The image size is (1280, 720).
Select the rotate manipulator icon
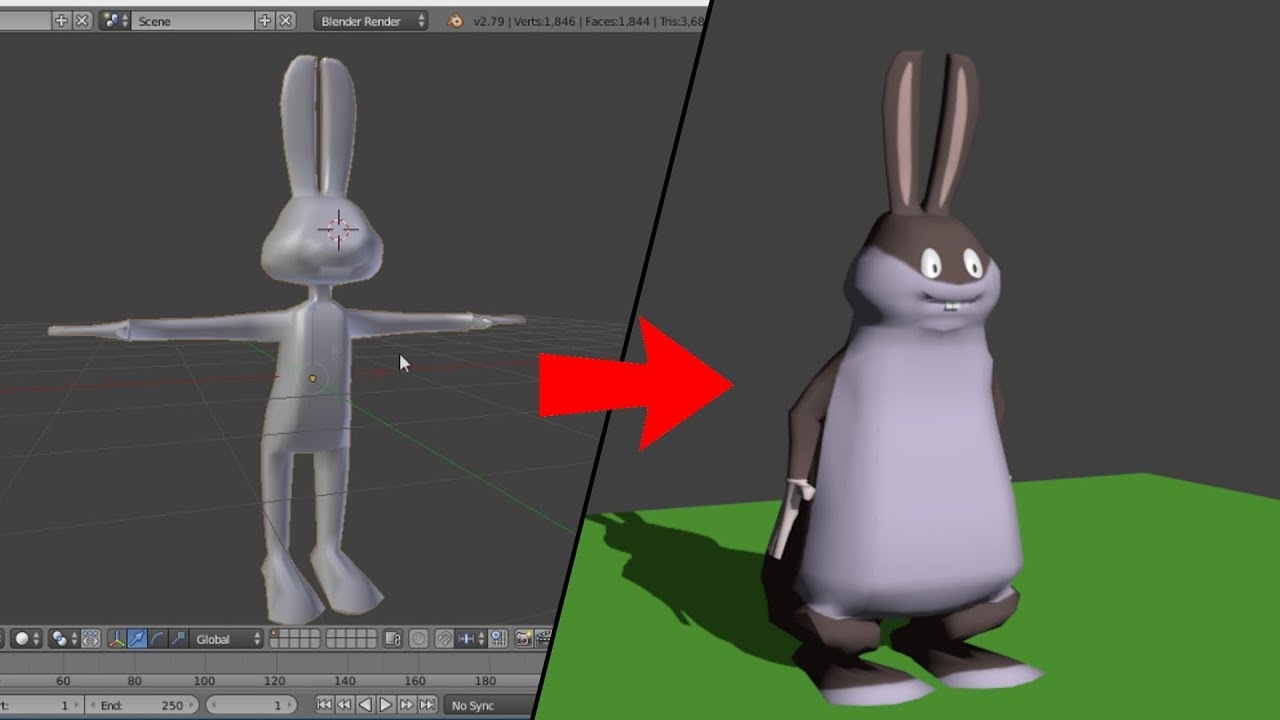click(x=157, y=638)
